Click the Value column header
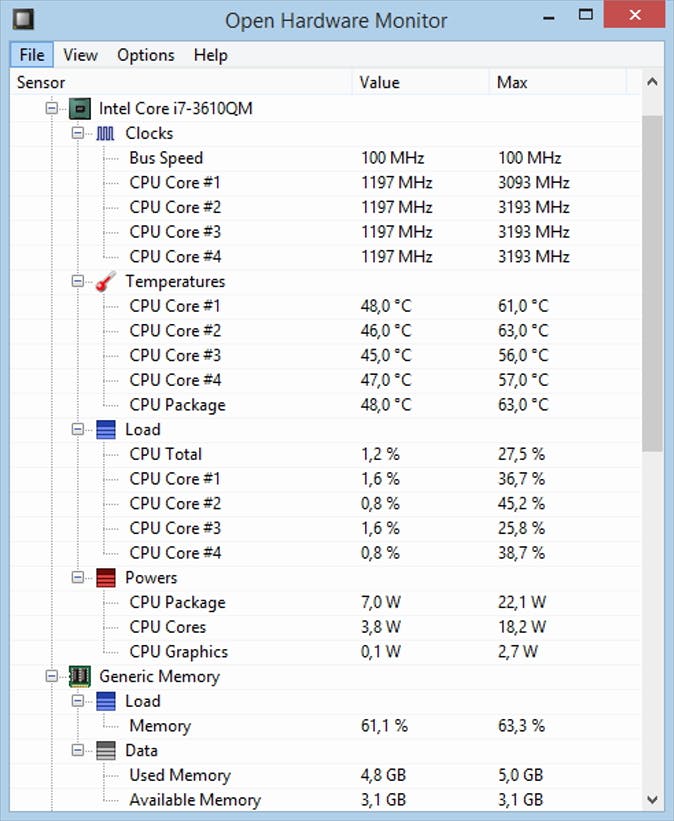This screenshot has width=674, height=821. 420,82
